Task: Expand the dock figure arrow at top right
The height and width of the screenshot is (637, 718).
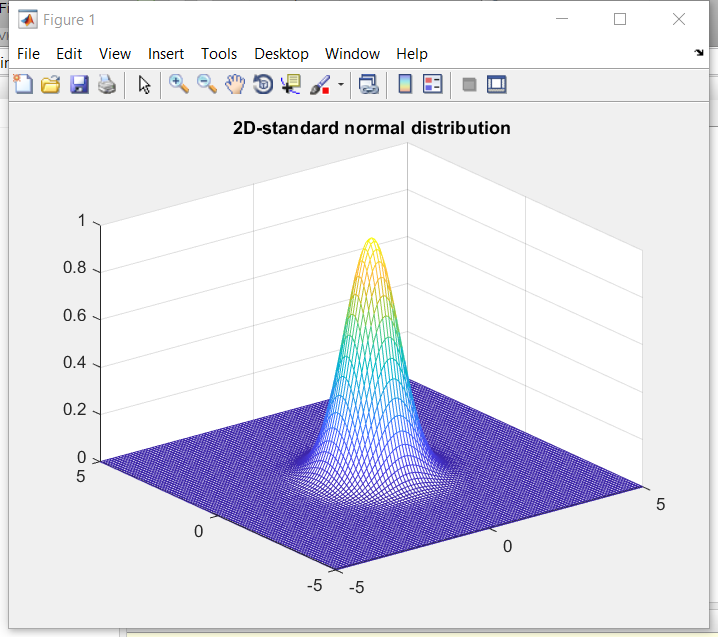Action: point(699,53)
